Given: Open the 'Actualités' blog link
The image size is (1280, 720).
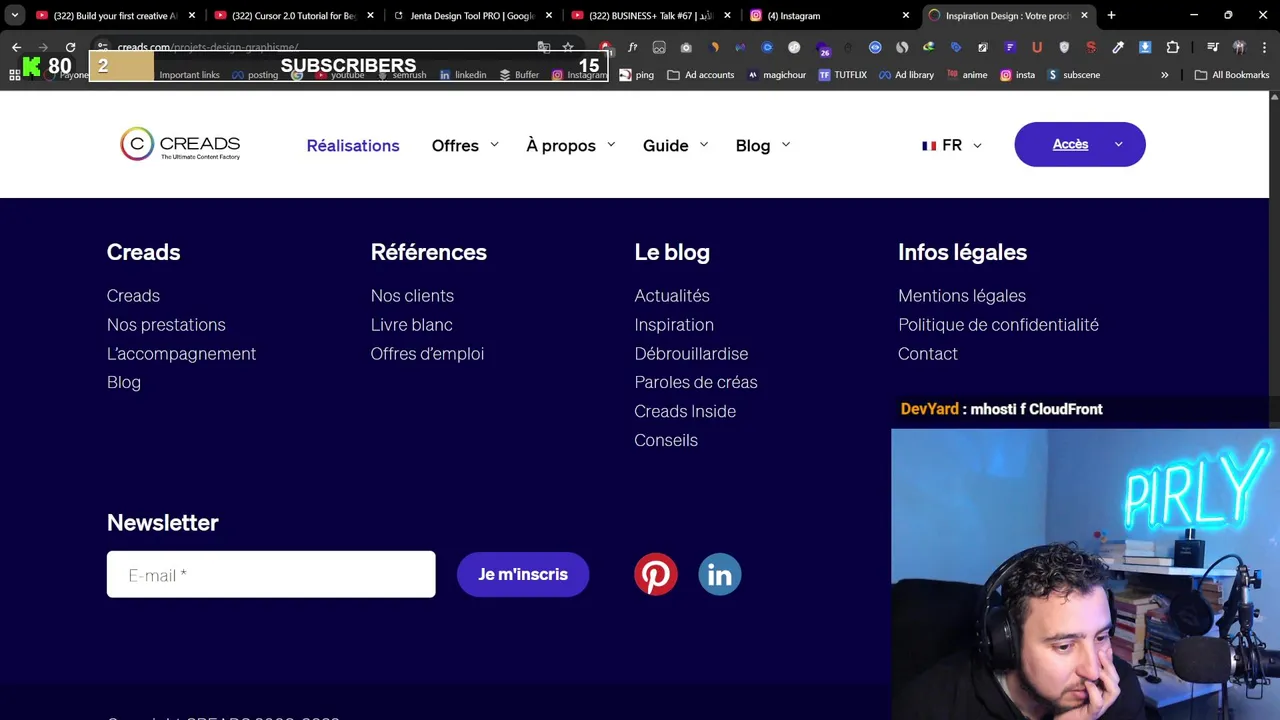Looking at the screenshot, I should click(672, 296).
